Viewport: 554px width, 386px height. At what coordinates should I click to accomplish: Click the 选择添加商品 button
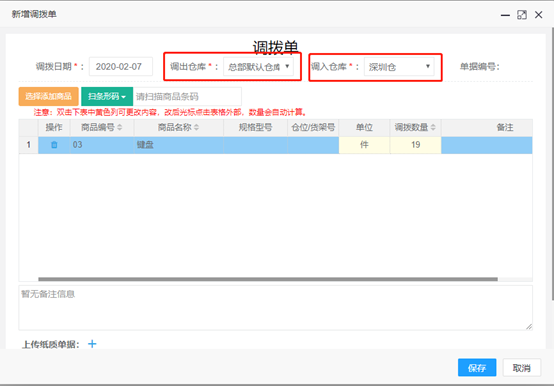[48, 96]
